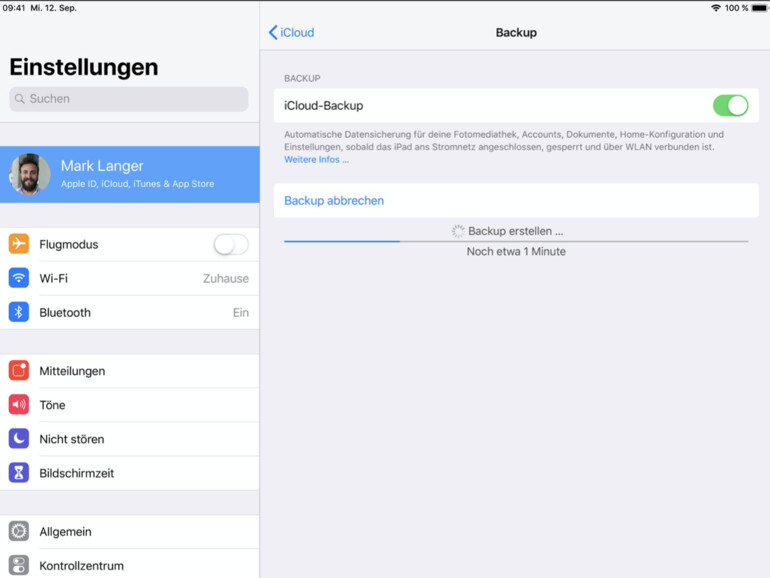Screen dimensions: 770x578
Task: Tap Backup abbrechen to cancel backup
Action: 516,200
